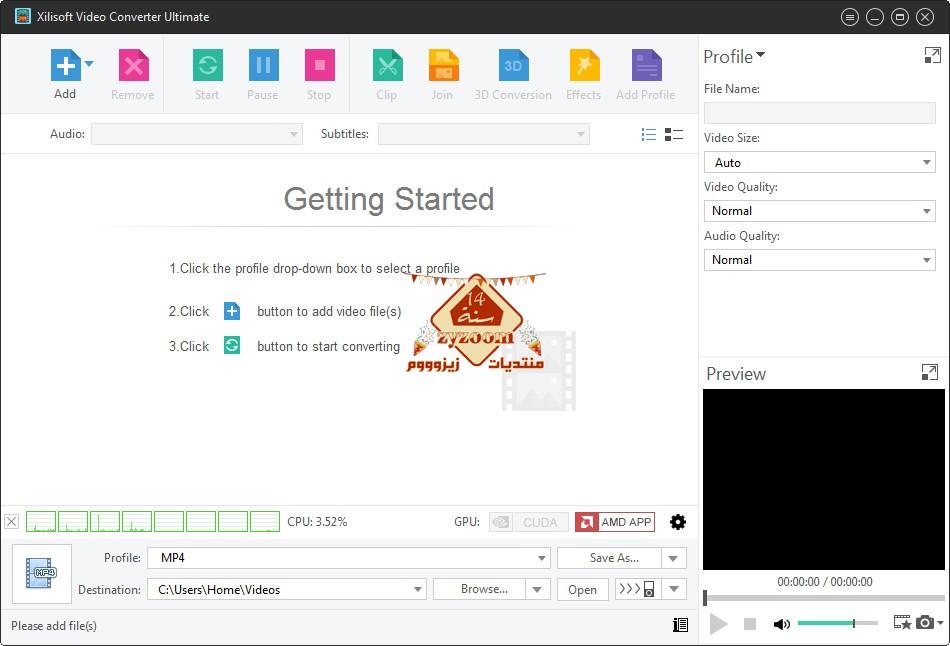This screenshot has width=950, height=646.
Task: Switch to list view mode
Action: (x=648, y=135)
